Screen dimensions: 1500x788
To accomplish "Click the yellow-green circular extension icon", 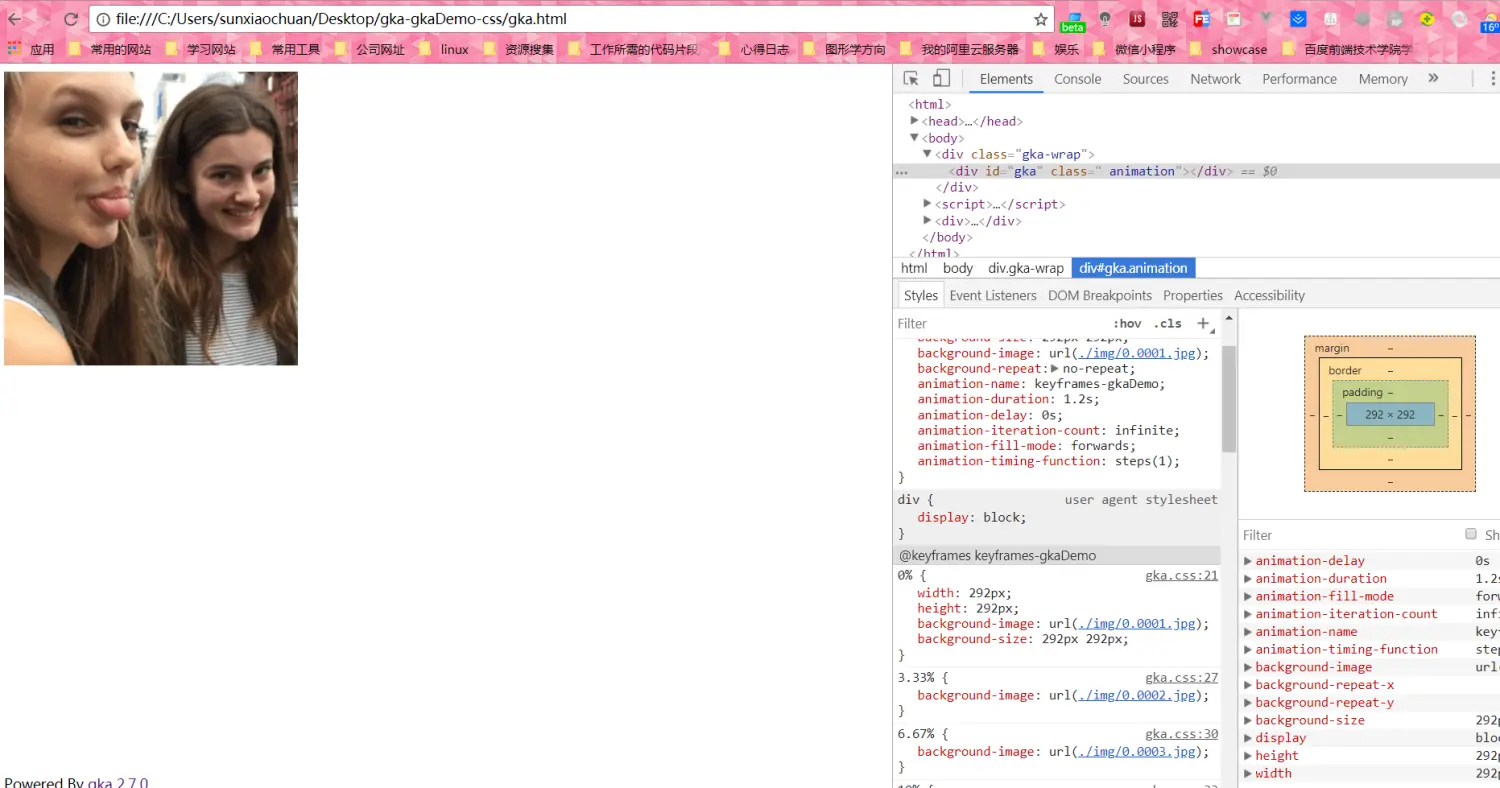I will (x=1427, y=19).
